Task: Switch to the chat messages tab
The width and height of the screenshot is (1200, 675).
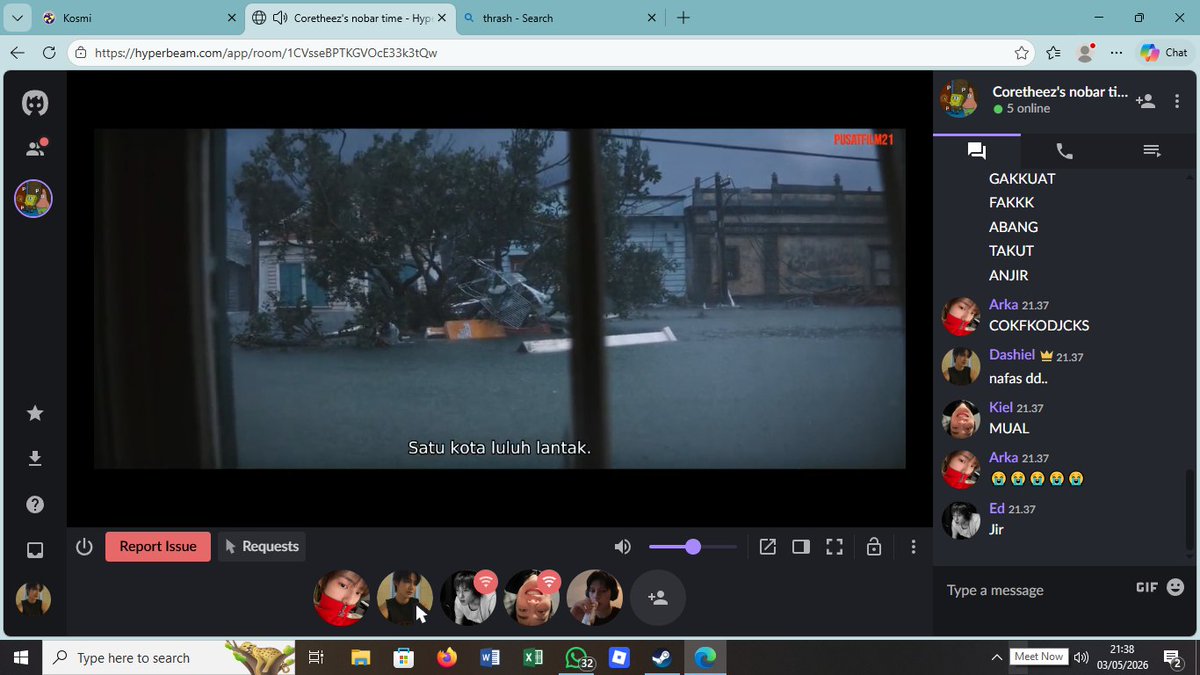Action: (977, 151)
